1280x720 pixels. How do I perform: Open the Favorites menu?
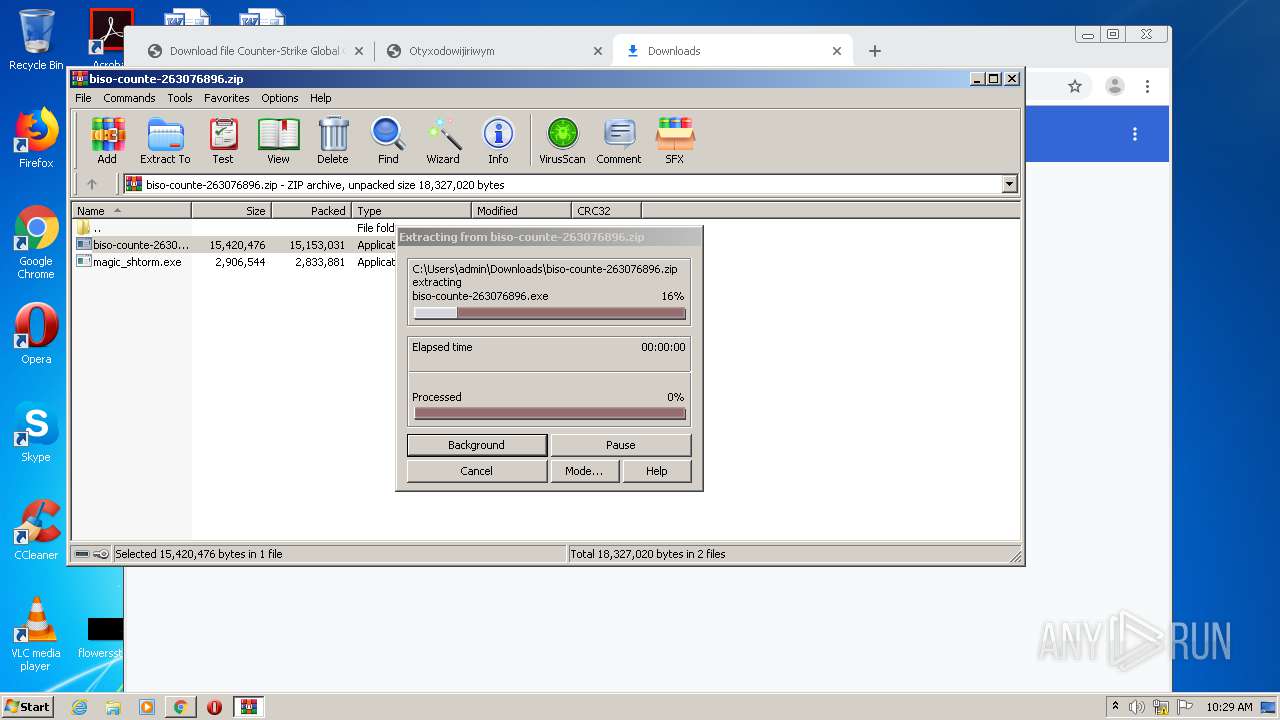[227, 98]
